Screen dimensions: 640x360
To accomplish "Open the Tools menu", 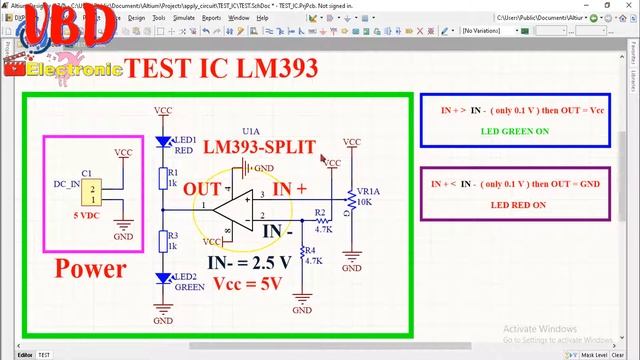I will click(x=159, y=18).
